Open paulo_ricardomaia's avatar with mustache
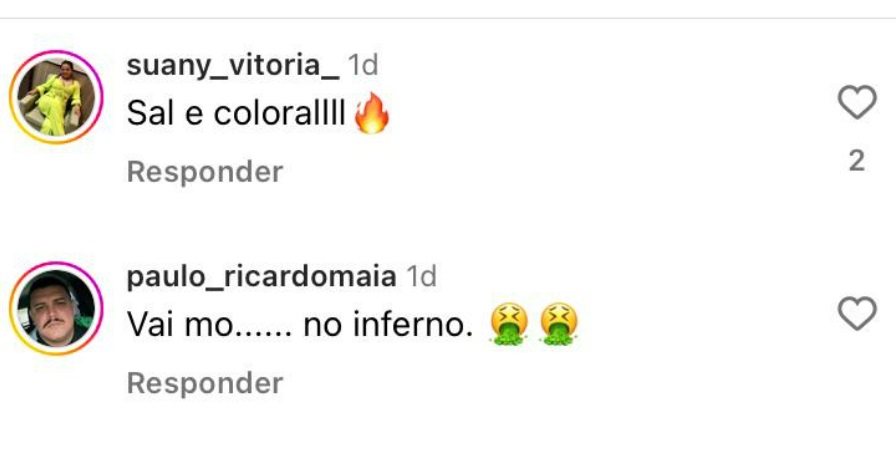 (x=56, y=308)
